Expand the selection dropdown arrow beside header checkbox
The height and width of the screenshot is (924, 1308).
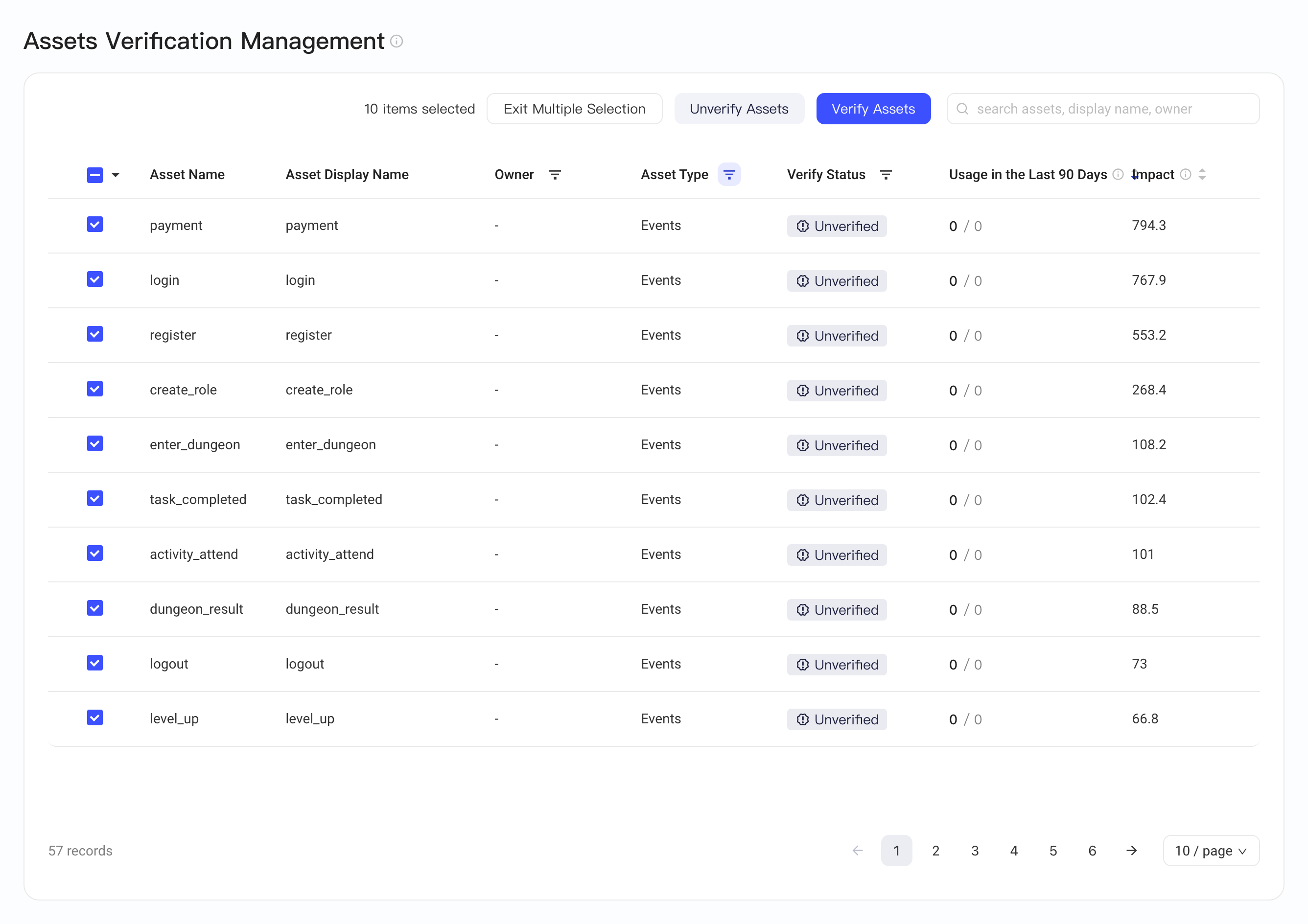[116, 175]
